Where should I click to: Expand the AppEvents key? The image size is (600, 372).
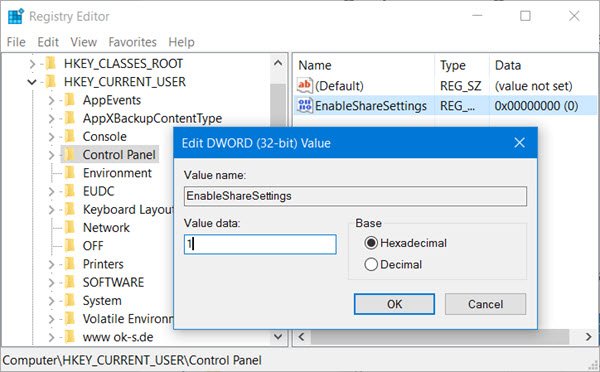tap(51, 100)
